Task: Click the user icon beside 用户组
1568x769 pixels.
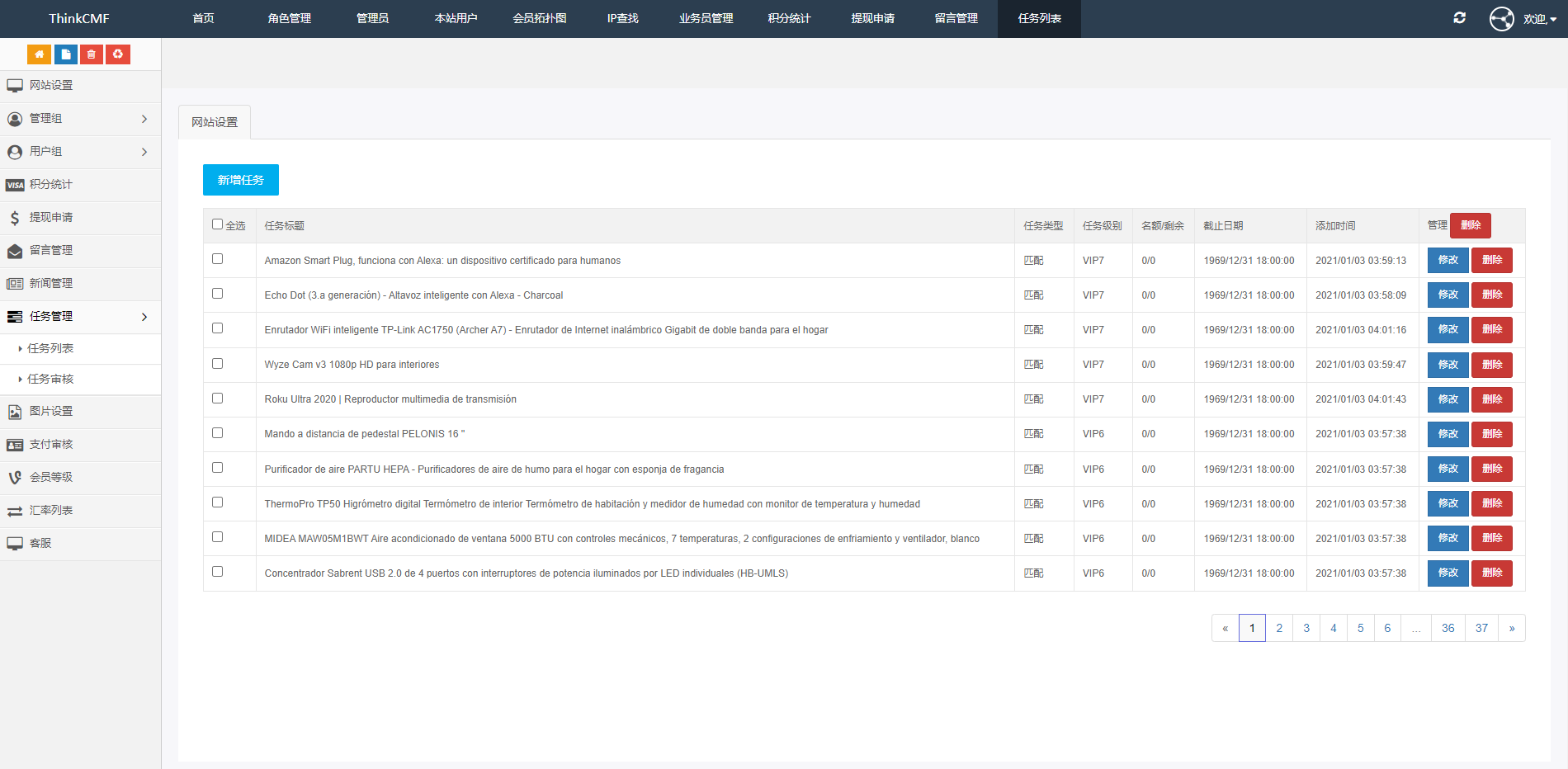Action: pyautogui.click(x=15, y=152)
